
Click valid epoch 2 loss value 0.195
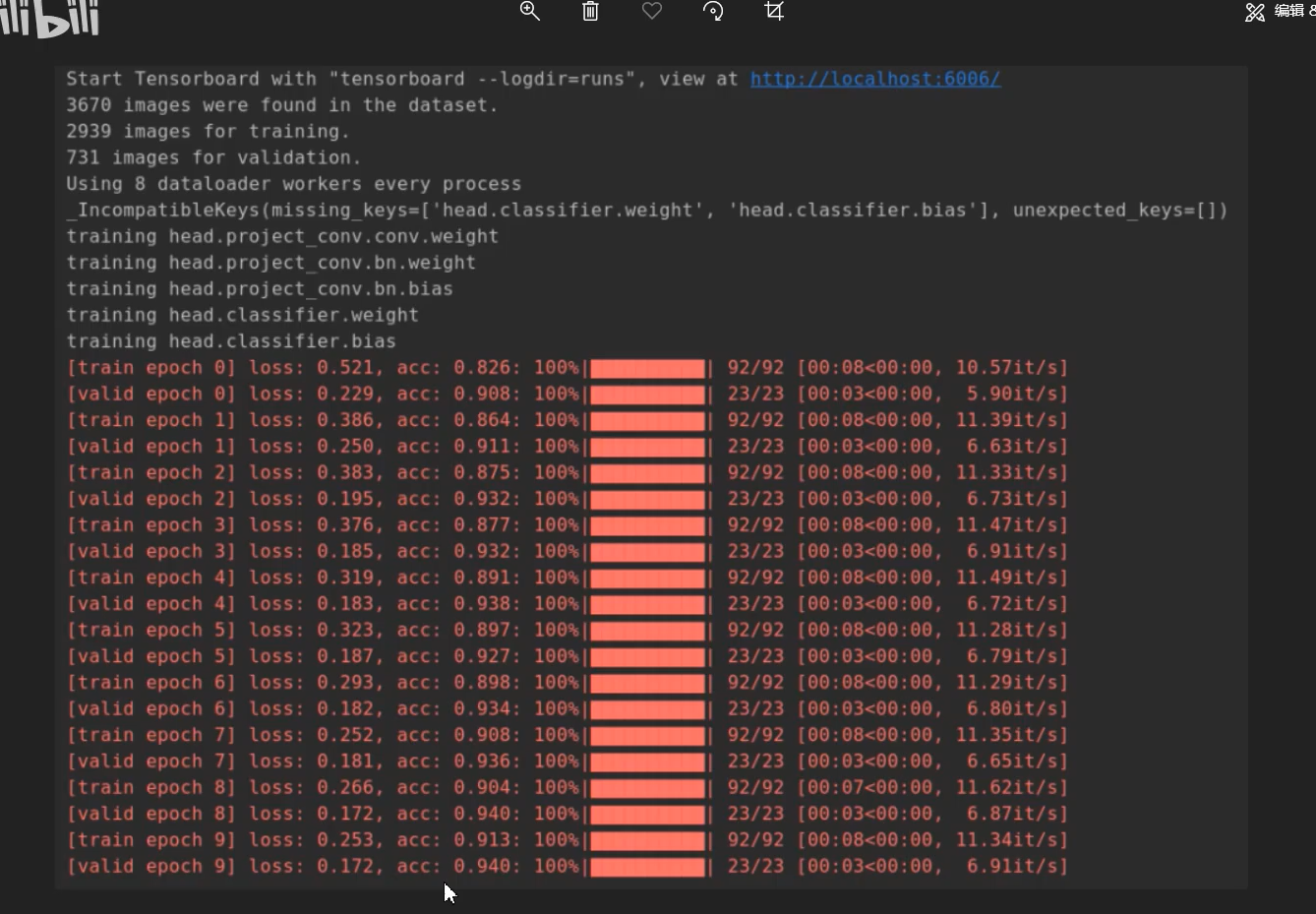pos(345,499)
